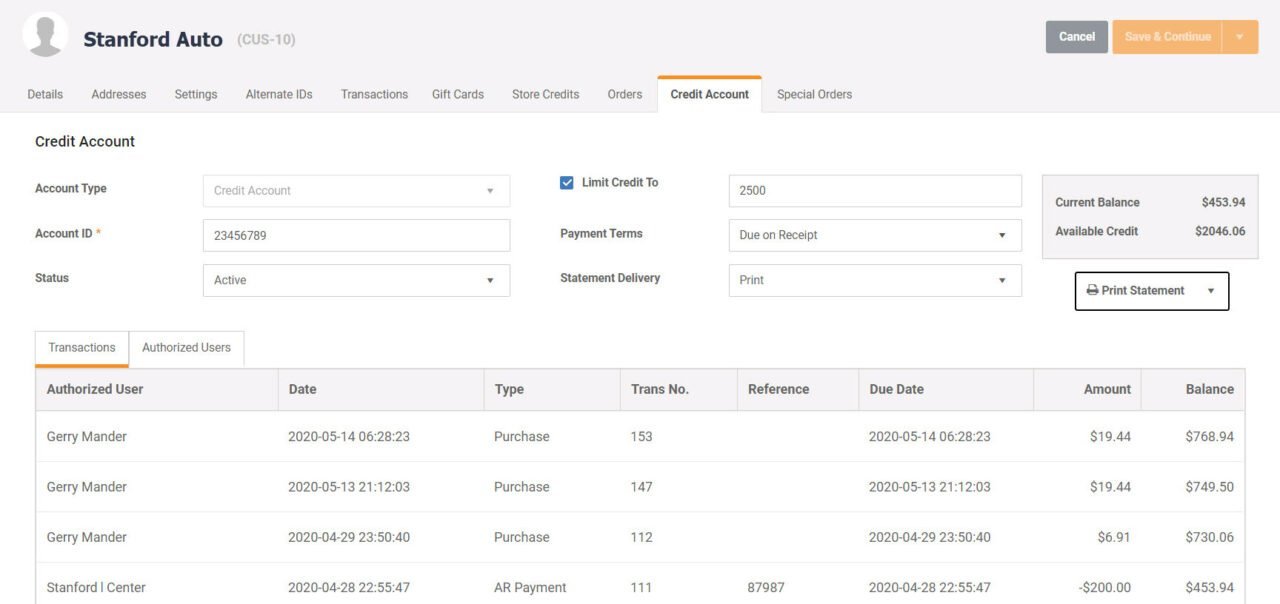
Task: Open the Special Orders tab
Action: (814, 94)
